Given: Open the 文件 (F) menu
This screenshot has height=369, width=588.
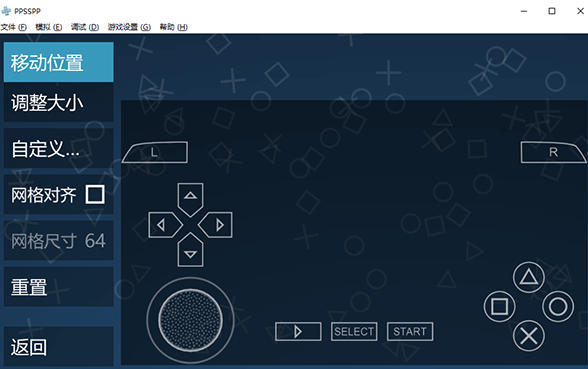Looking at the screenshot, I should [x=14, y=27].
